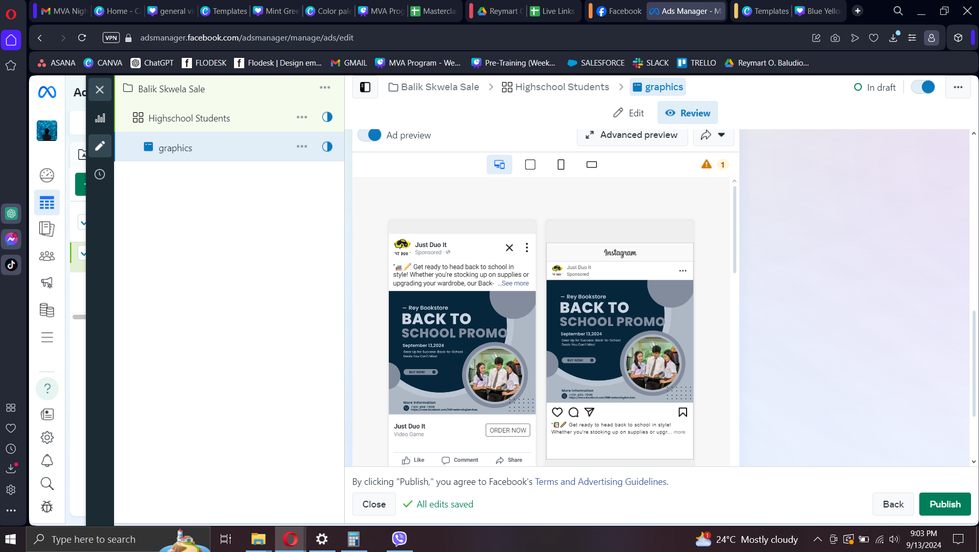The width and height of the screenshot is (979, 552).
Task: Open the all tools hamburger menu
Action: coord(47,337)
